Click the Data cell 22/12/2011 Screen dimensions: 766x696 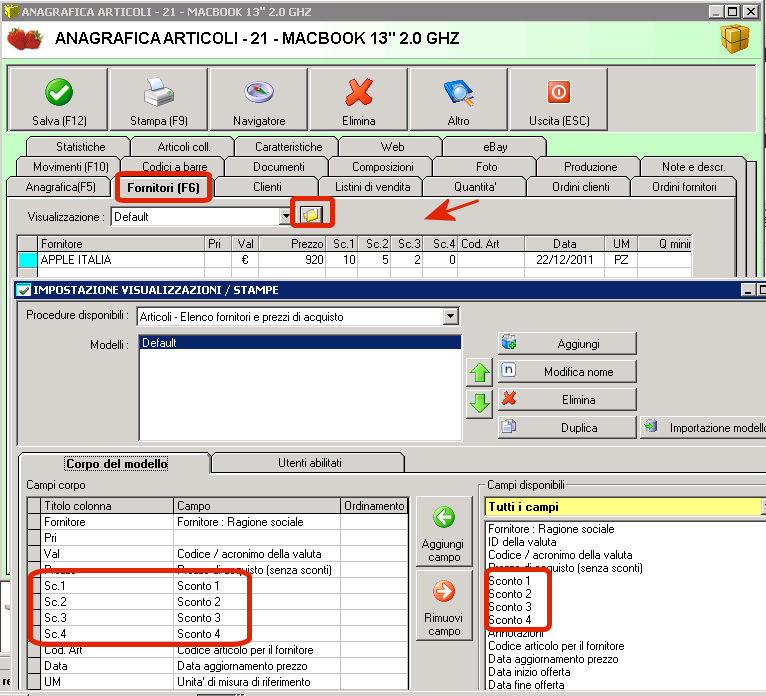tap(564, 260)
